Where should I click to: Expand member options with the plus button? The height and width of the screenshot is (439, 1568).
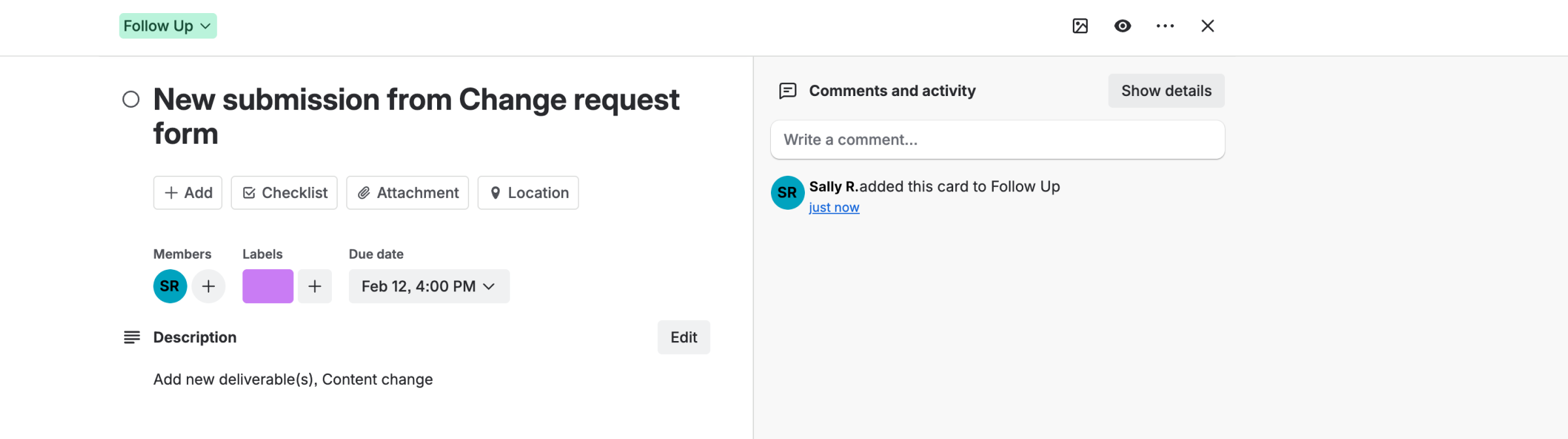(208, 286)
